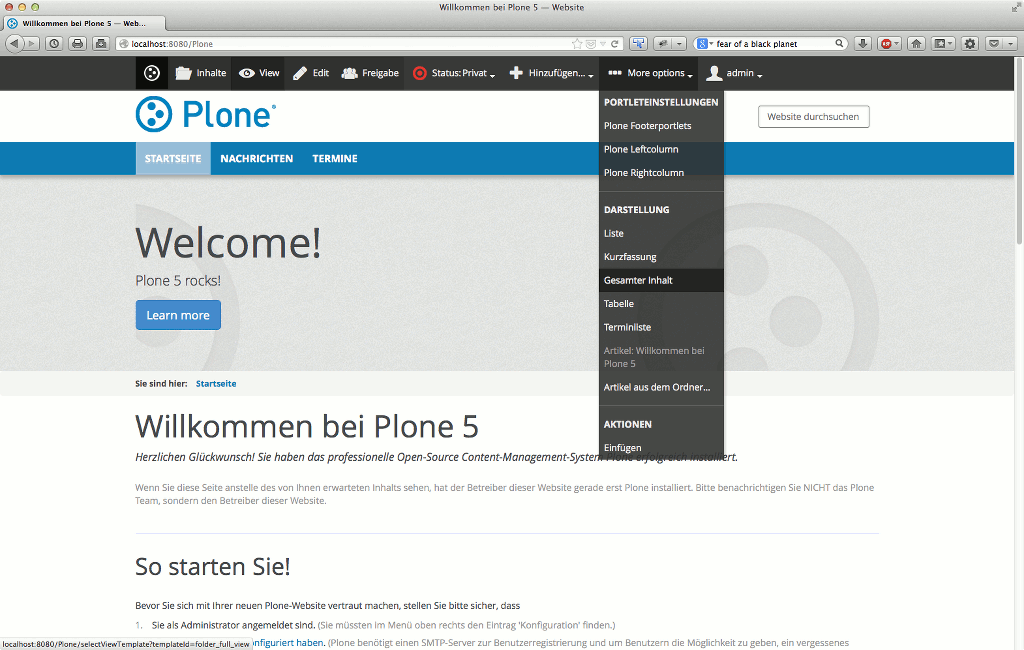Choose Gesamter Inhalt display option
Image resolution: width=1024 pixels, height=650 pixels.
click(x=661, y=280)
